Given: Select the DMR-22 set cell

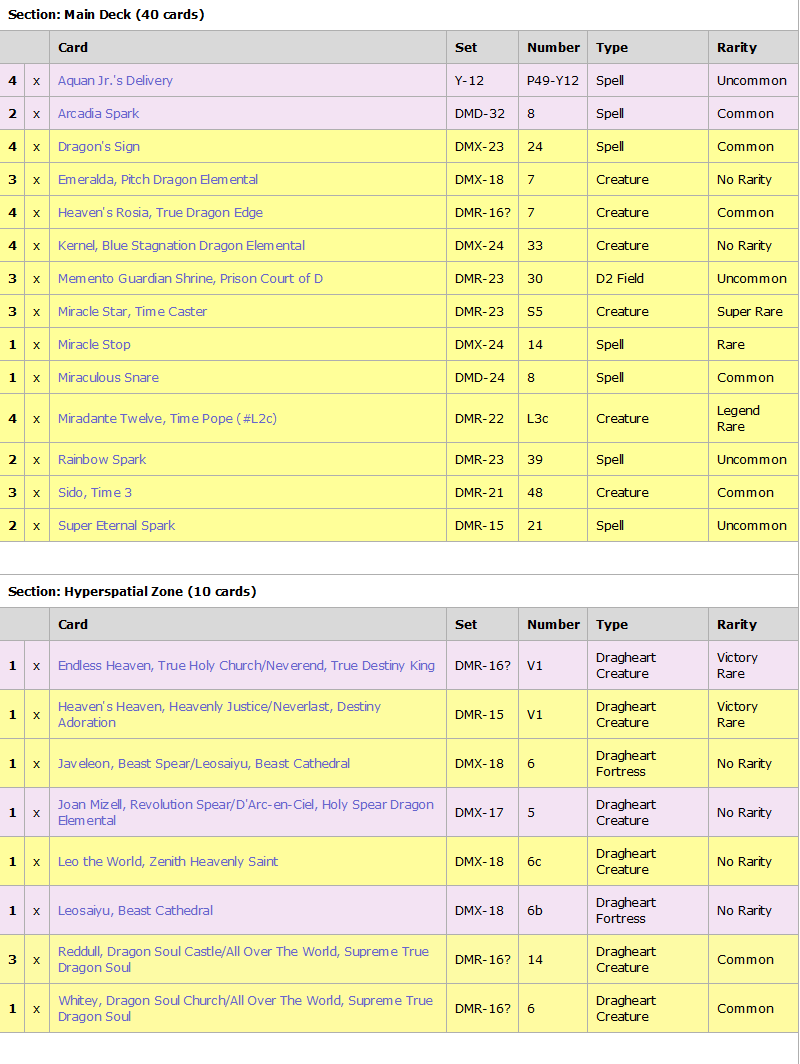Looking at the screenshot, I should point(482,419).
